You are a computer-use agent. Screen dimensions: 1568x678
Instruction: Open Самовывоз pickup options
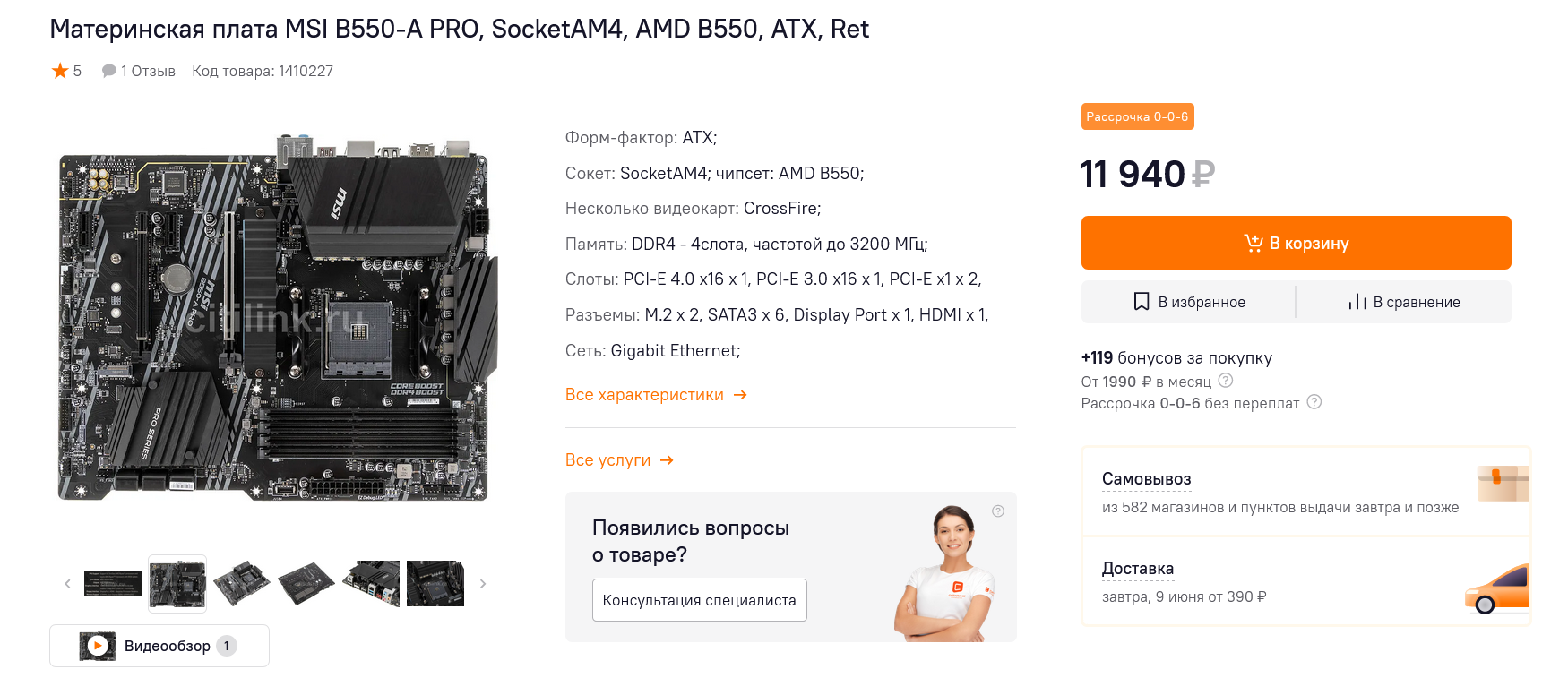click(1146, 479)
